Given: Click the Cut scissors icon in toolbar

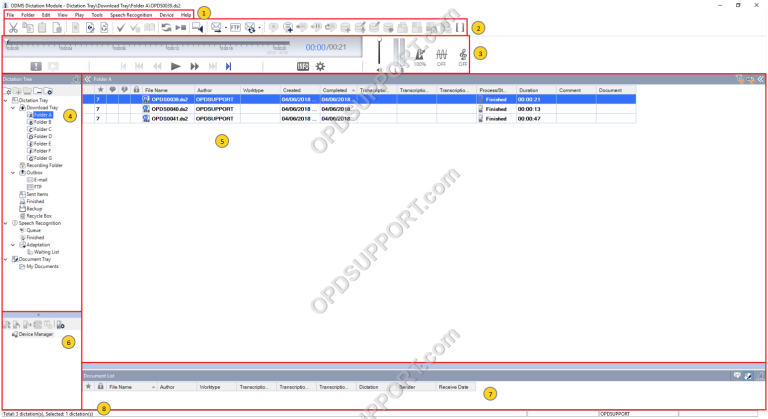Looking at the screenshot, I should (13, 28).
